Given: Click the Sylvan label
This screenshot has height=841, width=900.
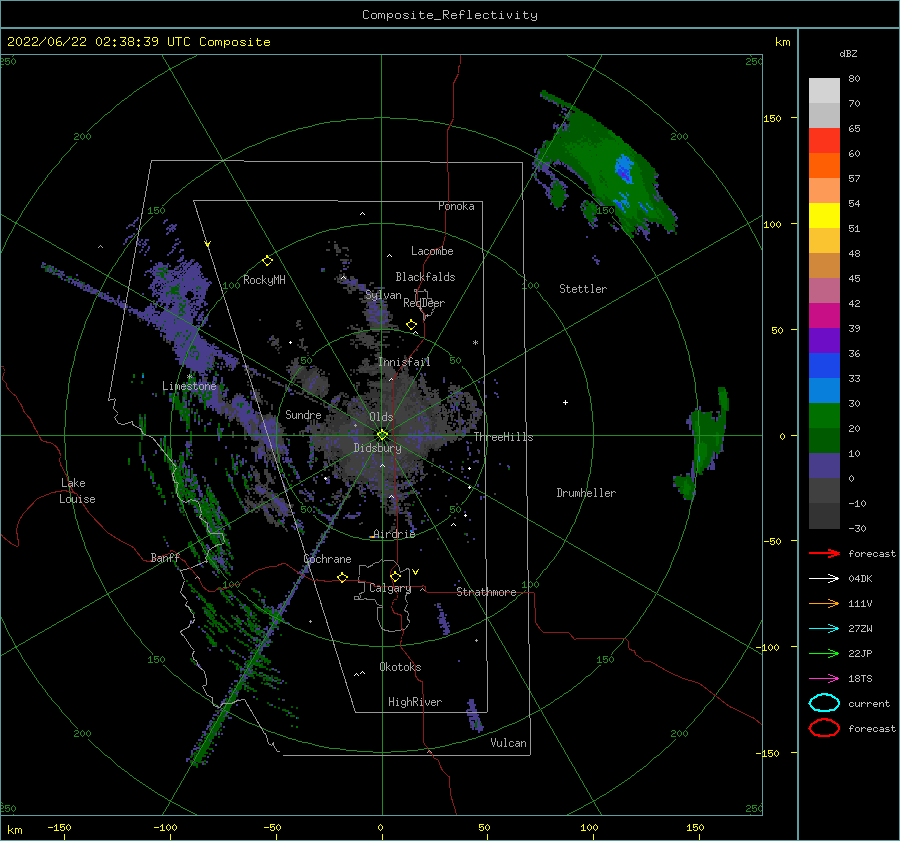Looking at the screenshot, I should point(383,295).
